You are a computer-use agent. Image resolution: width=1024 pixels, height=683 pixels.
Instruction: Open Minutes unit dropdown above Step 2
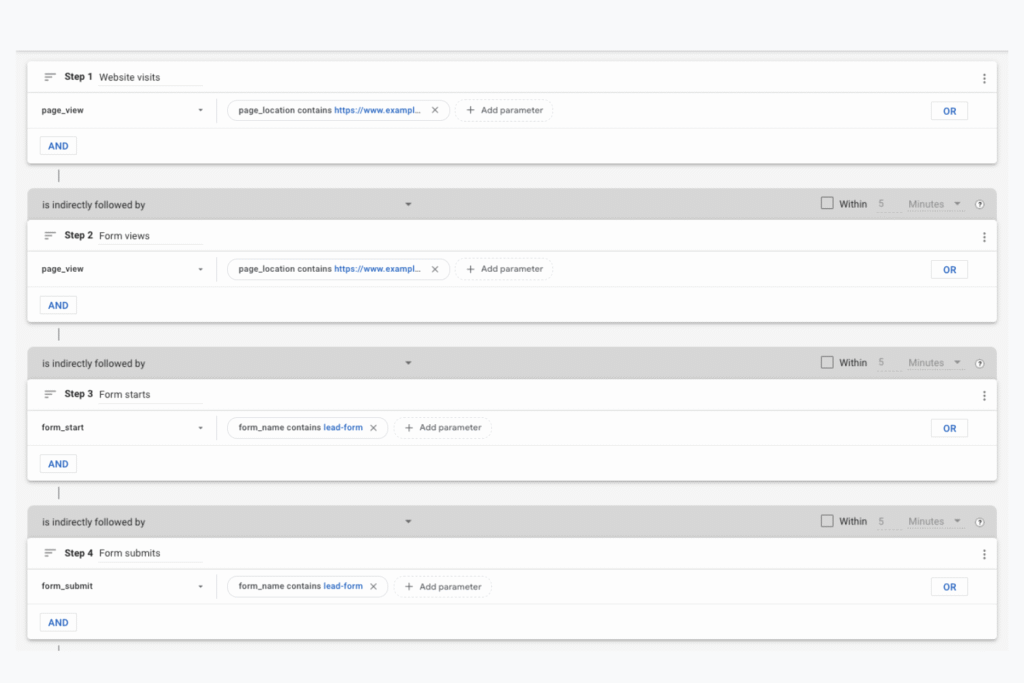(x=934, y=204)
